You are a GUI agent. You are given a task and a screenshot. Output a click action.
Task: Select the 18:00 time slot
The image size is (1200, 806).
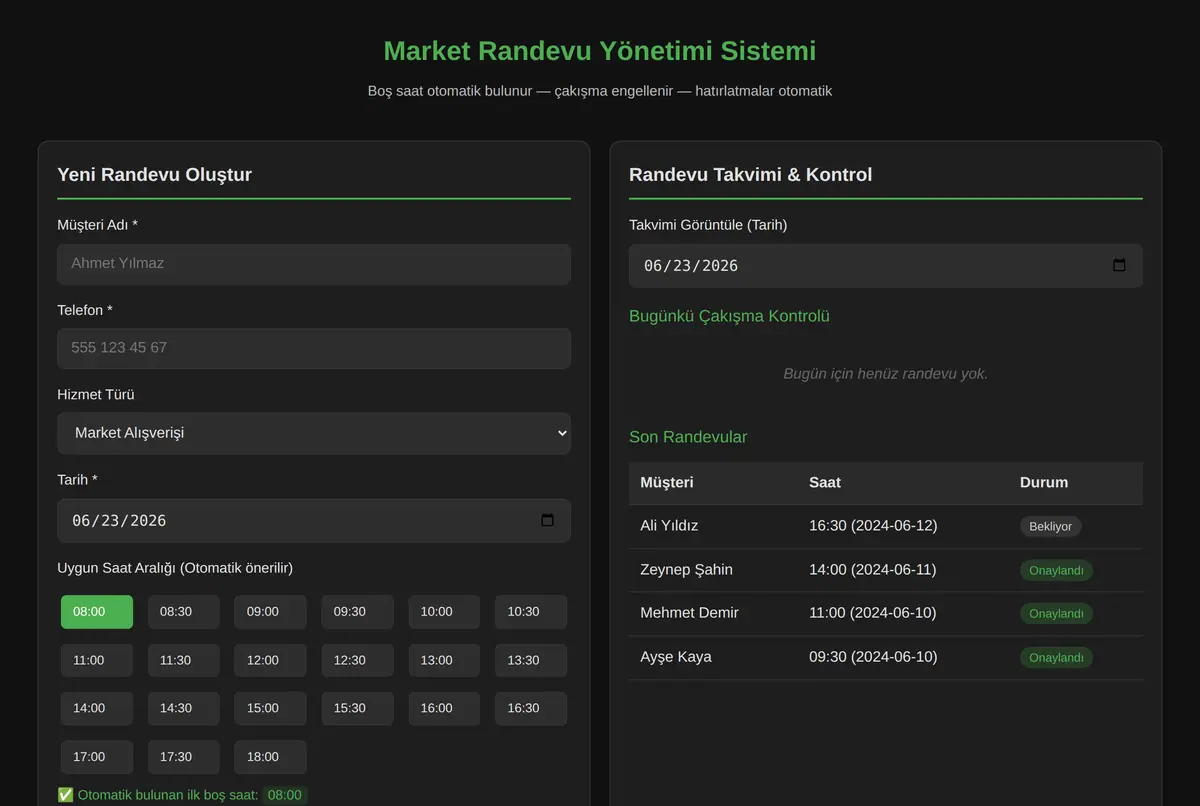270,757
